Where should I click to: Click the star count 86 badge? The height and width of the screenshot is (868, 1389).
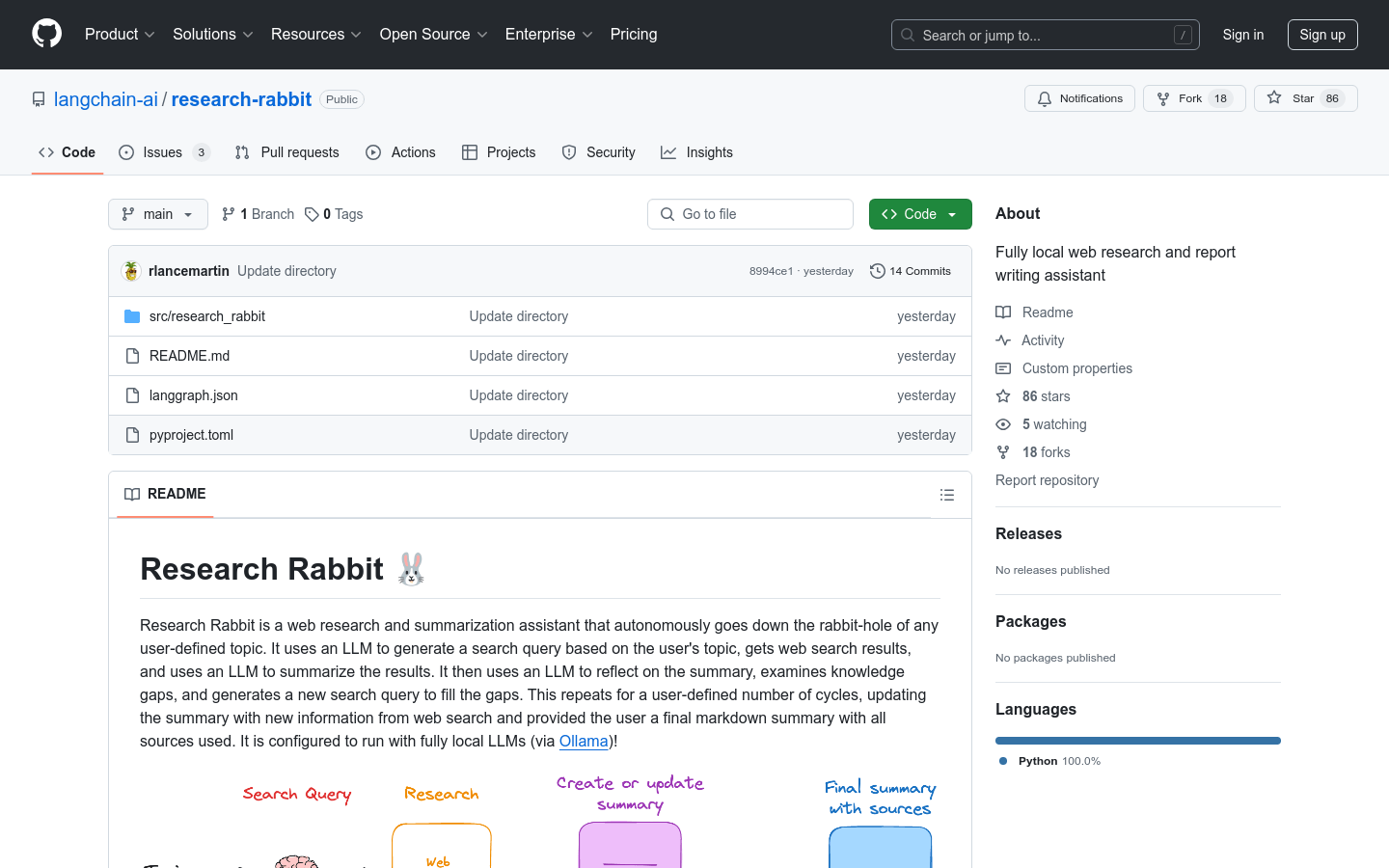tap(1332, 98)
